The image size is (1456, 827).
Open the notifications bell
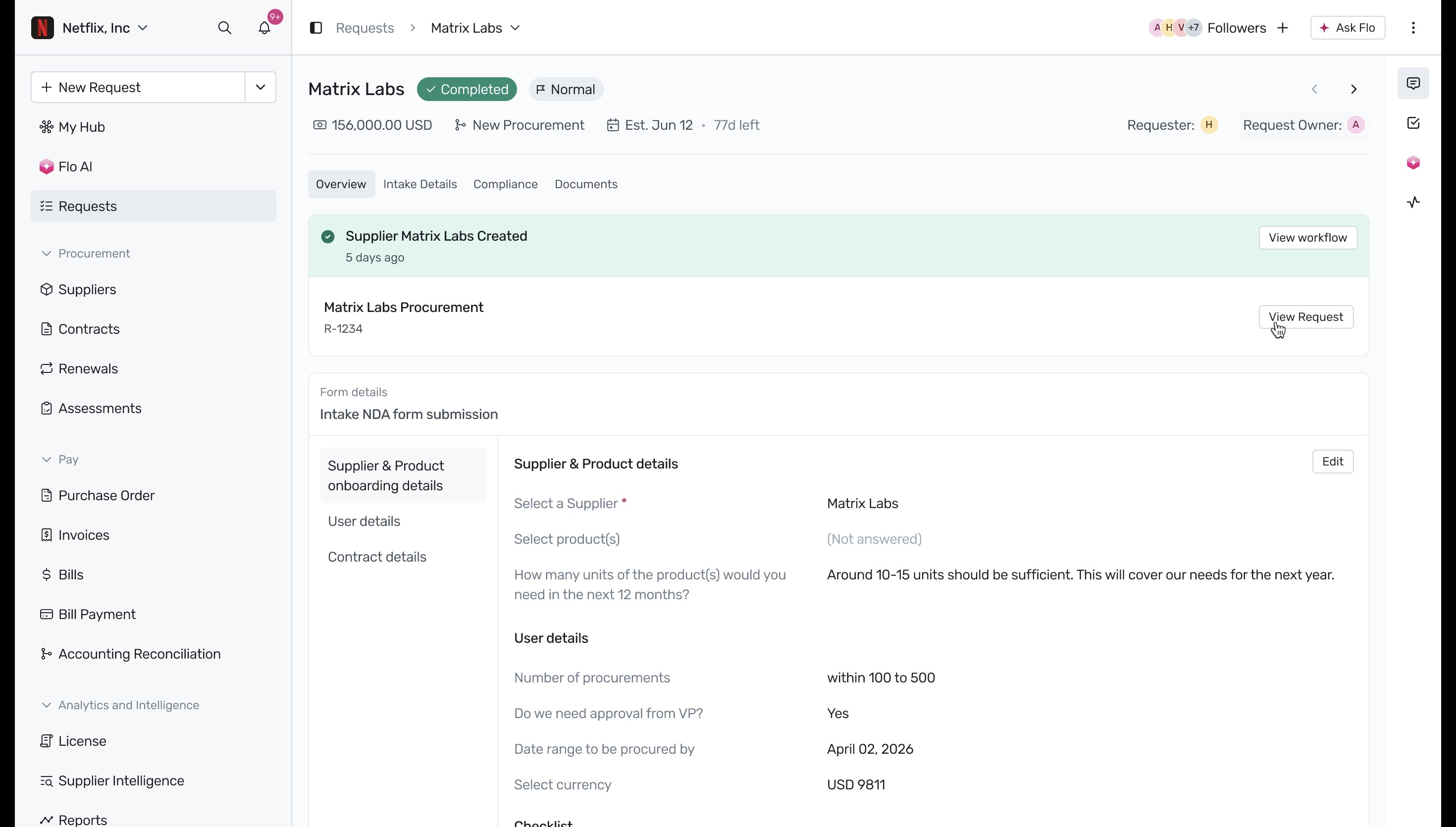[x=264, y=28]
